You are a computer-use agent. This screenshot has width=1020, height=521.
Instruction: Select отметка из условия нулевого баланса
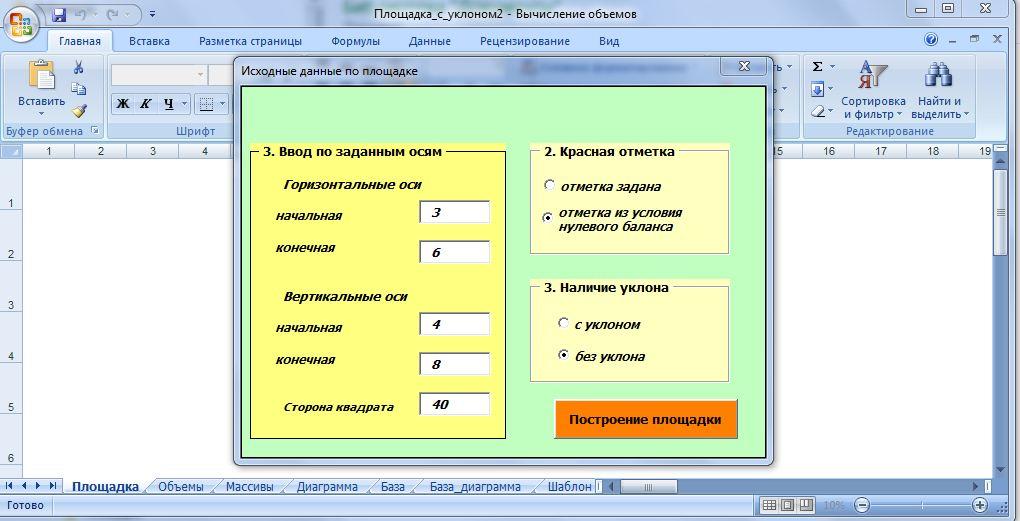tap(548, 218)
